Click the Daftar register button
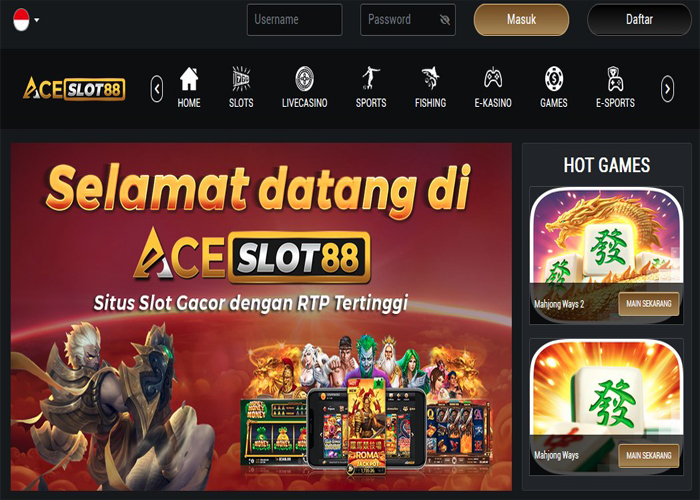Image resolution: width=700 pixels, height=500 pixels. pos(639,20)
